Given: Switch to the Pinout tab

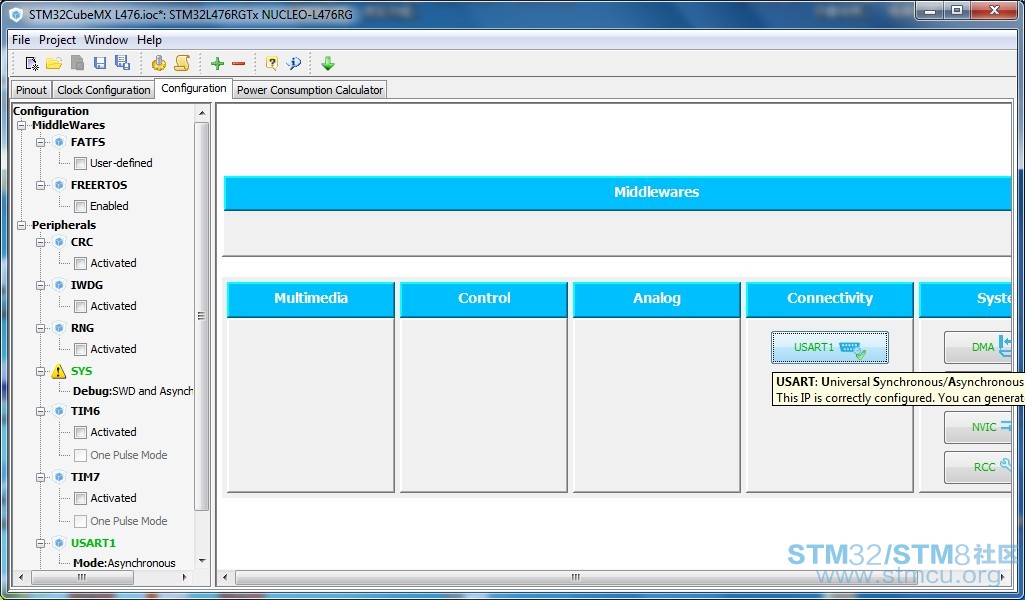Looking at the screenshot, I should pos(31,90).
